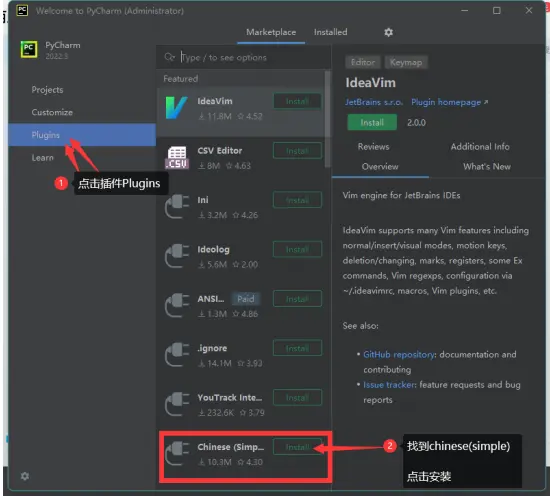Open the Reviews tab
The width and height of the screenshot is (550, 496).
coord(373,147)
